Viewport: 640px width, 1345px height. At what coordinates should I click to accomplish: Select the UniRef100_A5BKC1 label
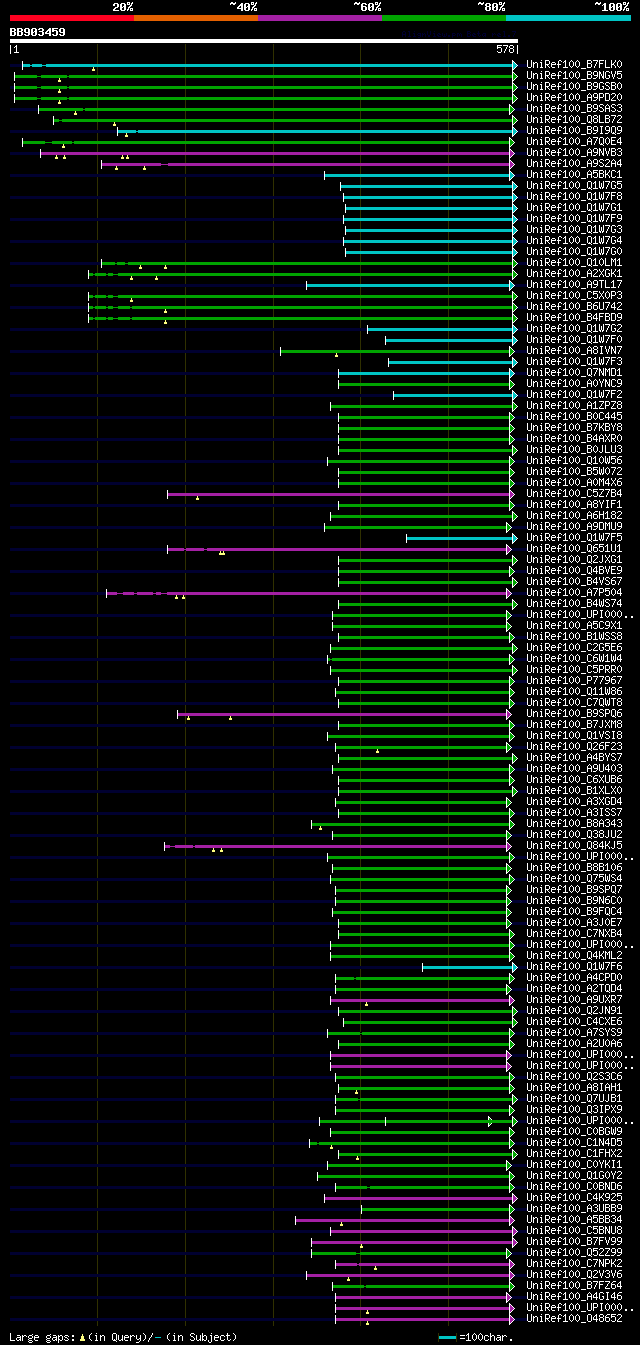pyautogui.click(x=574, y=175)
